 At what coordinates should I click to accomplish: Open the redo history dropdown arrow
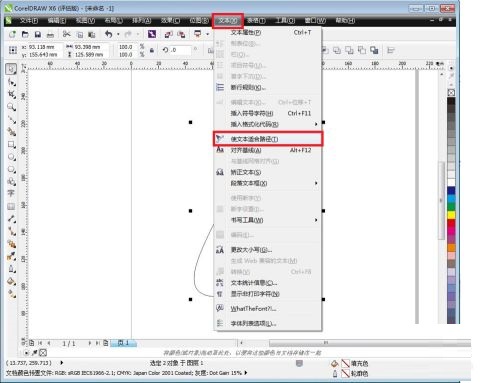pyautogui.click(x=137, y=34)
